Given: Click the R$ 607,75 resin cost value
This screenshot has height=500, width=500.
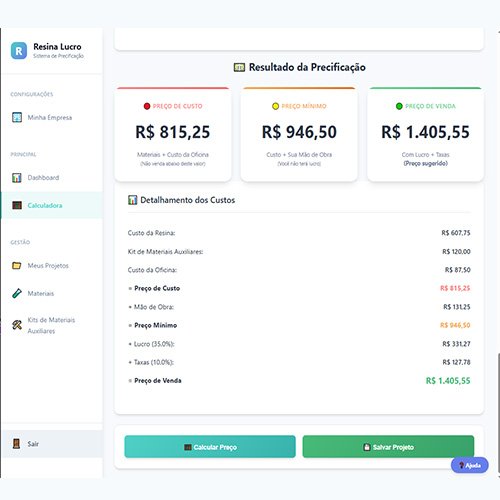Looking at the screenshot, I should [x=456, y=233].
